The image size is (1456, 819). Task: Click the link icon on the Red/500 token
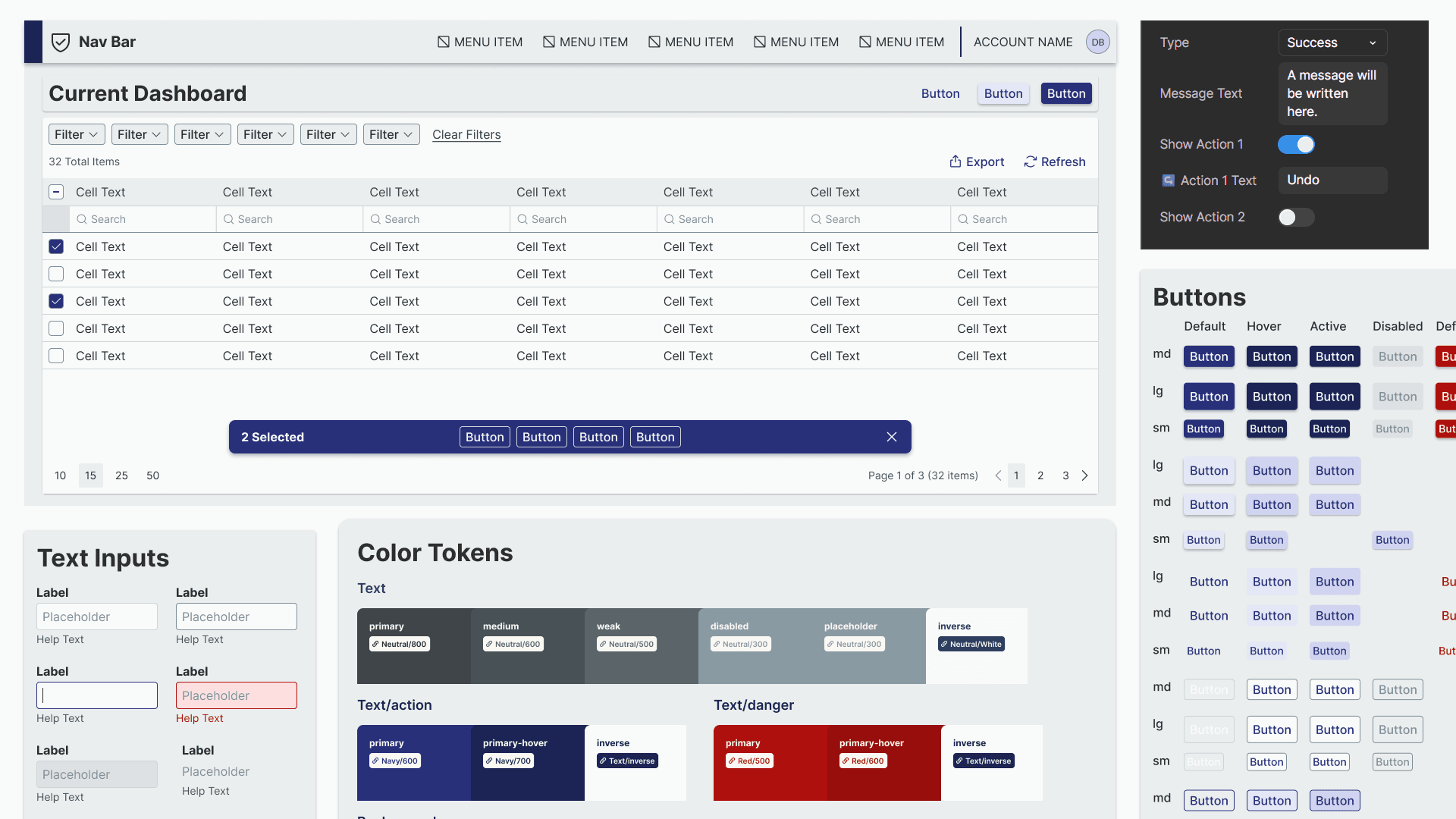tap(732, 761)
